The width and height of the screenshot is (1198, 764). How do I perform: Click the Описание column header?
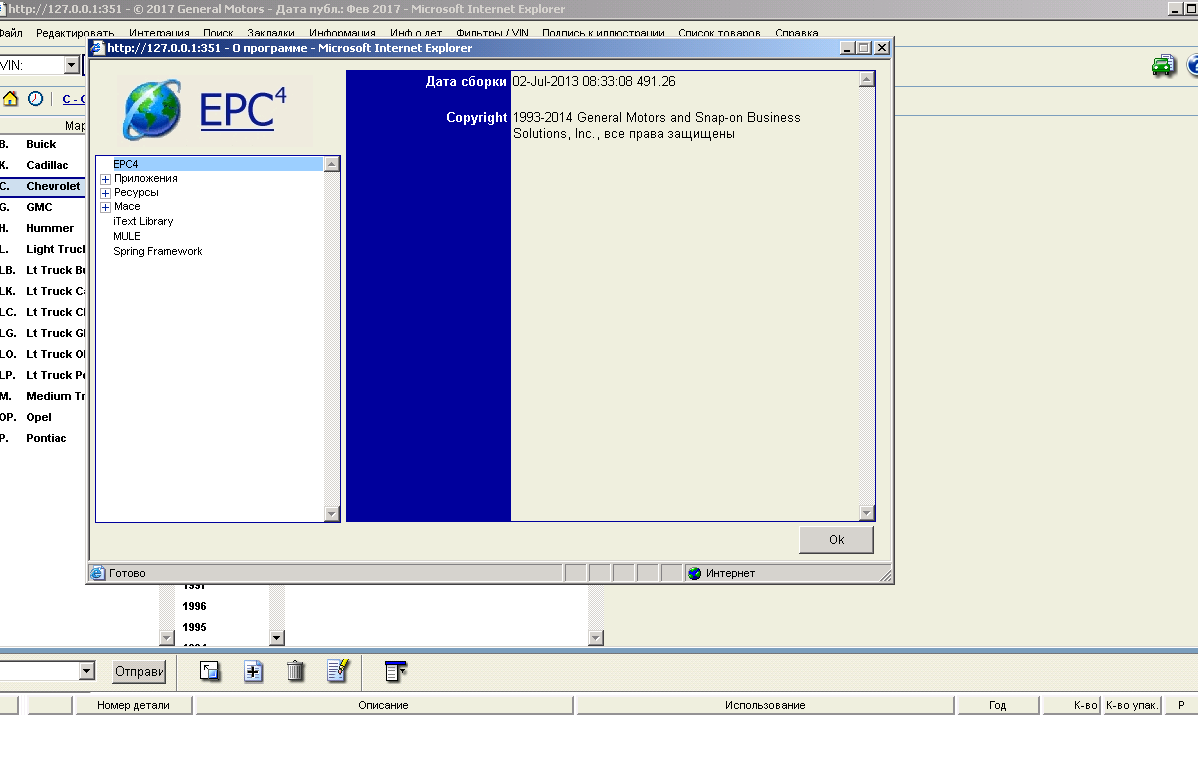384,705
